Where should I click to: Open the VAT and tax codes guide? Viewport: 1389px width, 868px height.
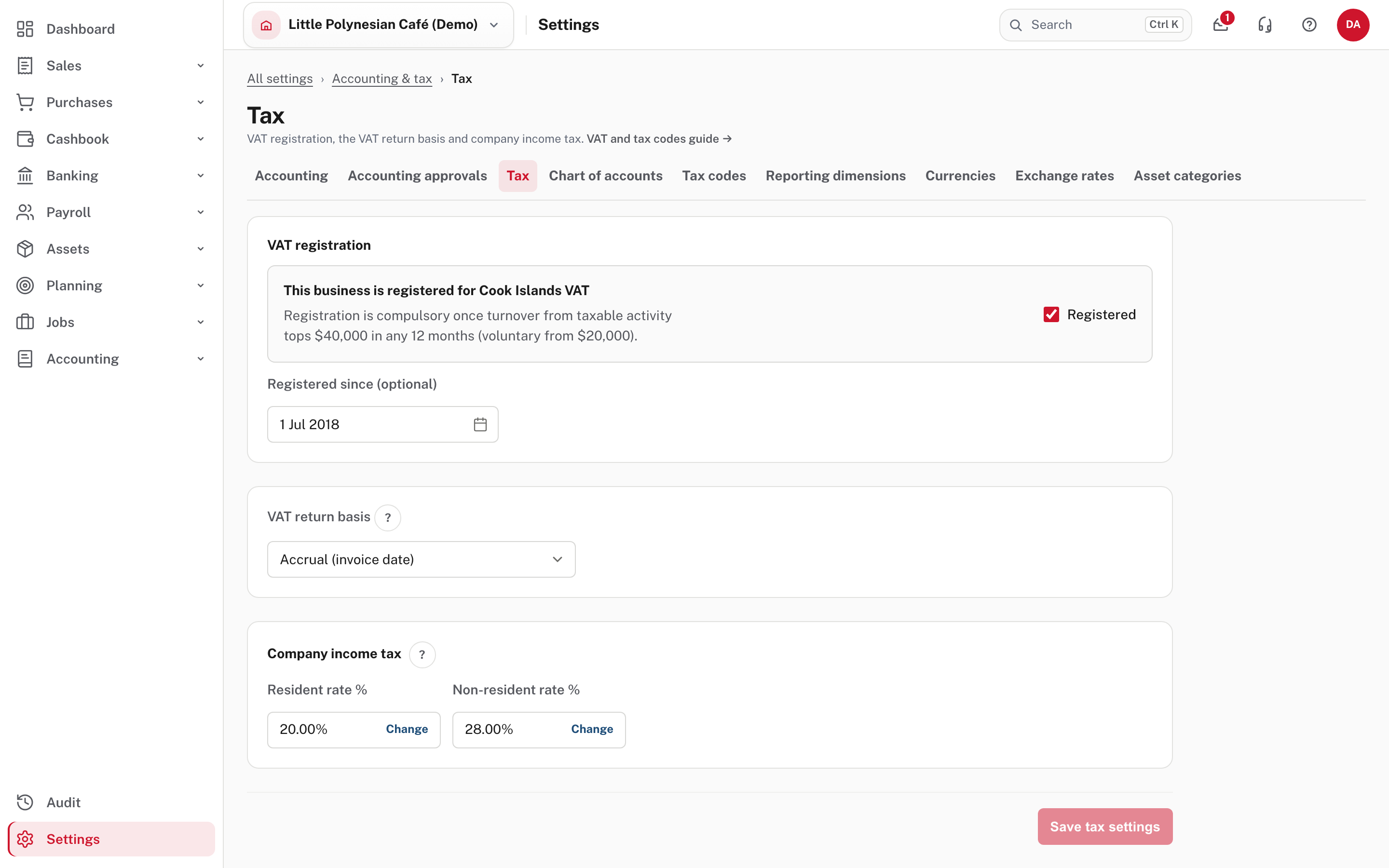659,139
